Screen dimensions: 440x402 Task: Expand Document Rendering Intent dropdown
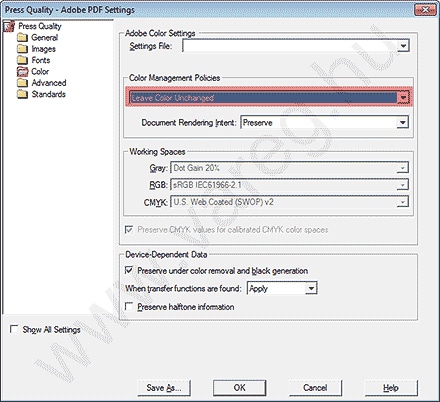click(403, 122)
